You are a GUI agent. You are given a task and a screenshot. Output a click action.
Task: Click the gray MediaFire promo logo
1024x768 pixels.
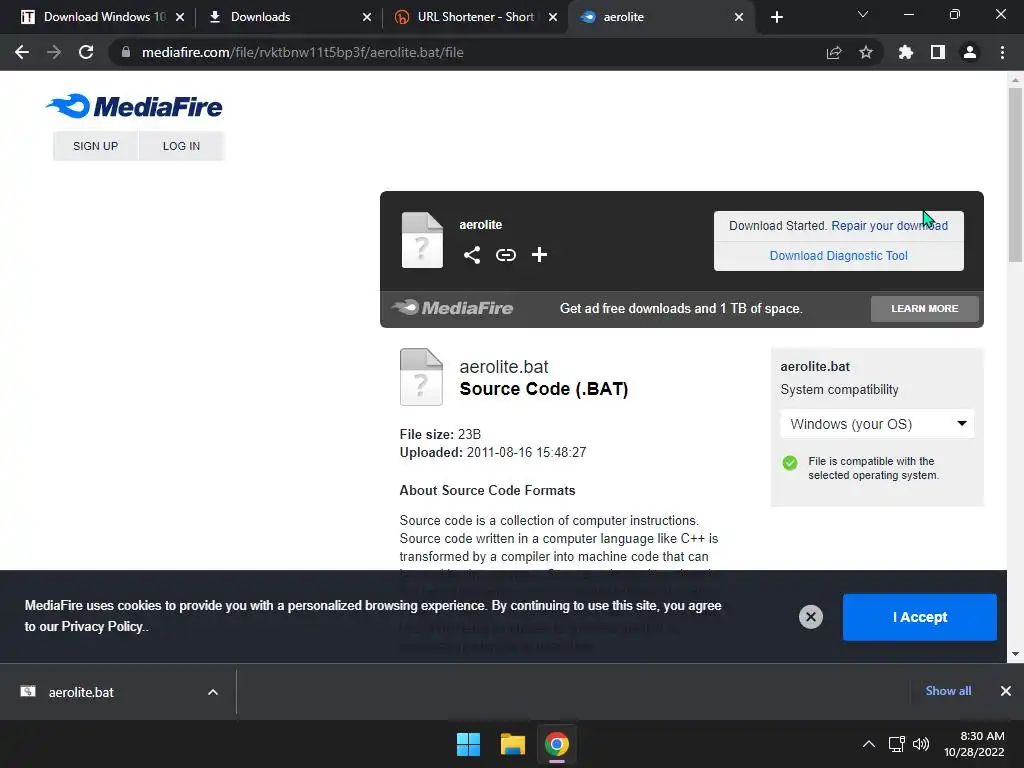click(x=452, y=308)
